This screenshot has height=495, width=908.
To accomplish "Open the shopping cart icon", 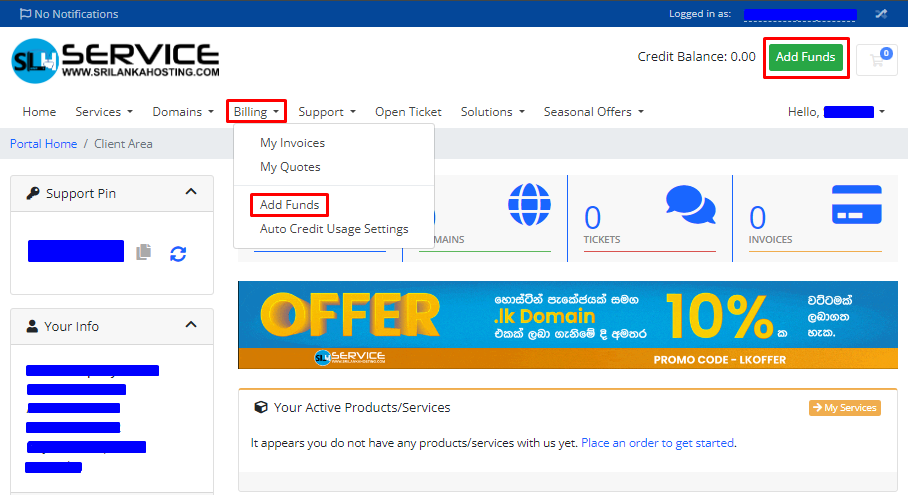I will 879,59.
